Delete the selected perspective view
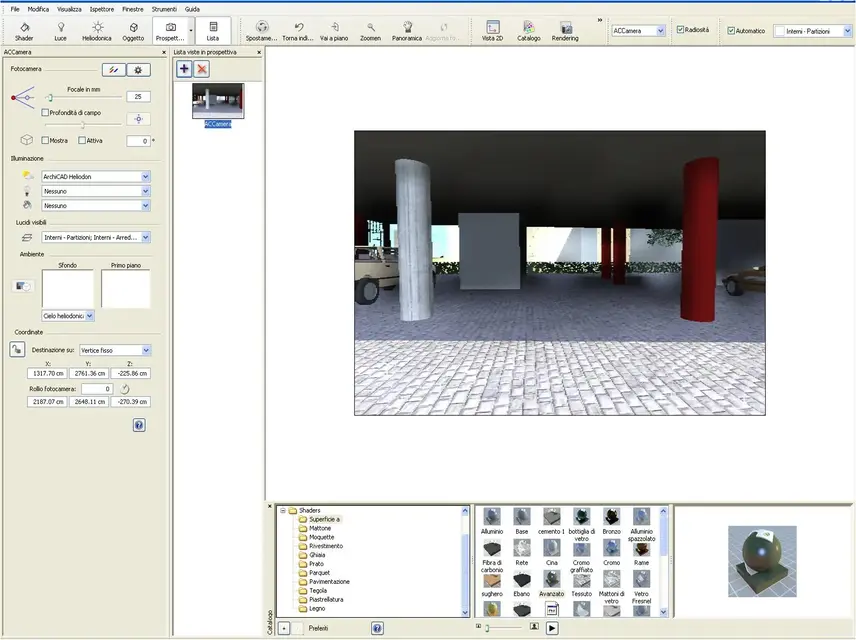 [x=202, y=69]
